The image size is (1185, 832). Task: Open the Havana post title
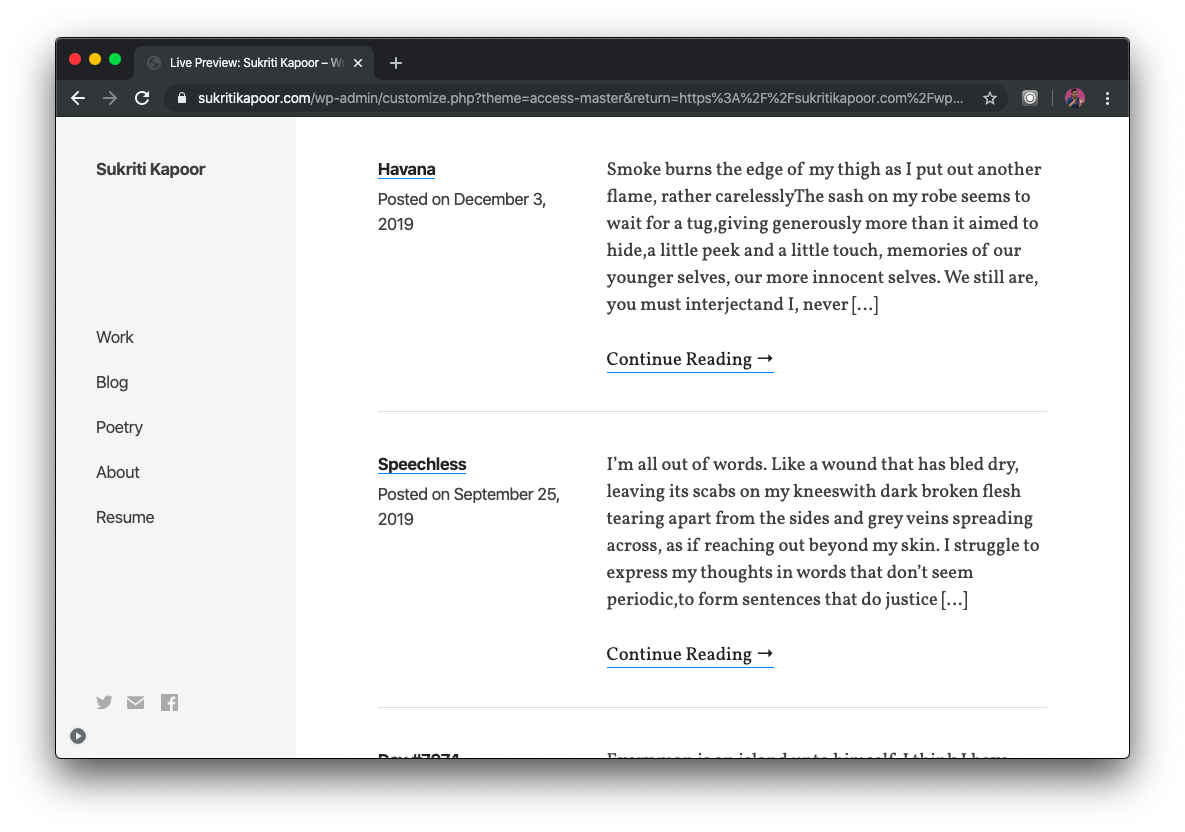[x=407, y=169]
